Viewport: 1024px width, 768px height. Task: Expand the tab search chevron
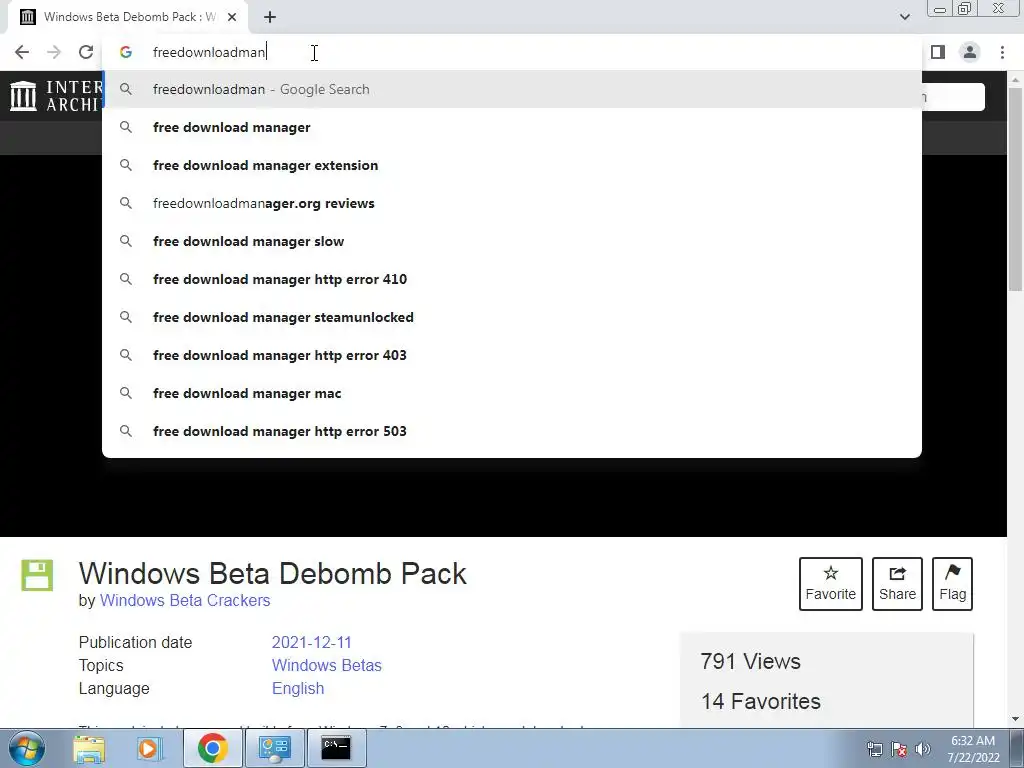click(x=904, y=17)
